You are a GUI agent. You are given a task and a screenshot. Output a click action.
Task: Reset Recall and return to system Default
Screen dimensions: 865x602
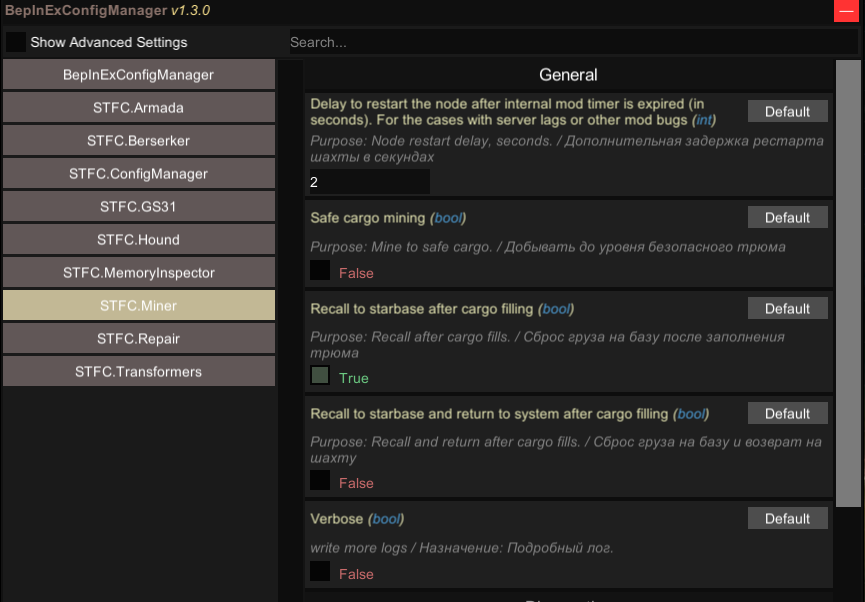pos(788,413)
